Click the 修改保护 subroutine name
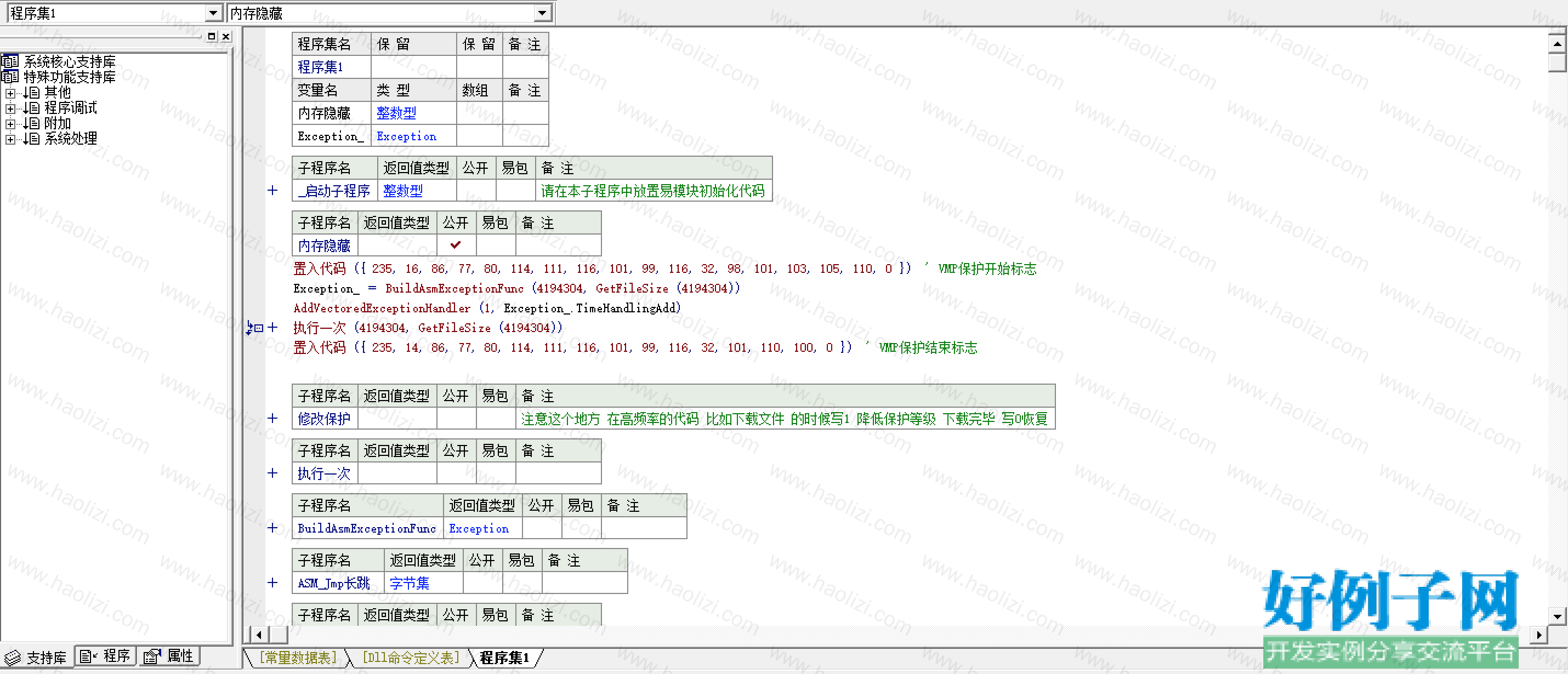This screenshot has width=1568, height=674. click(325, 419)
